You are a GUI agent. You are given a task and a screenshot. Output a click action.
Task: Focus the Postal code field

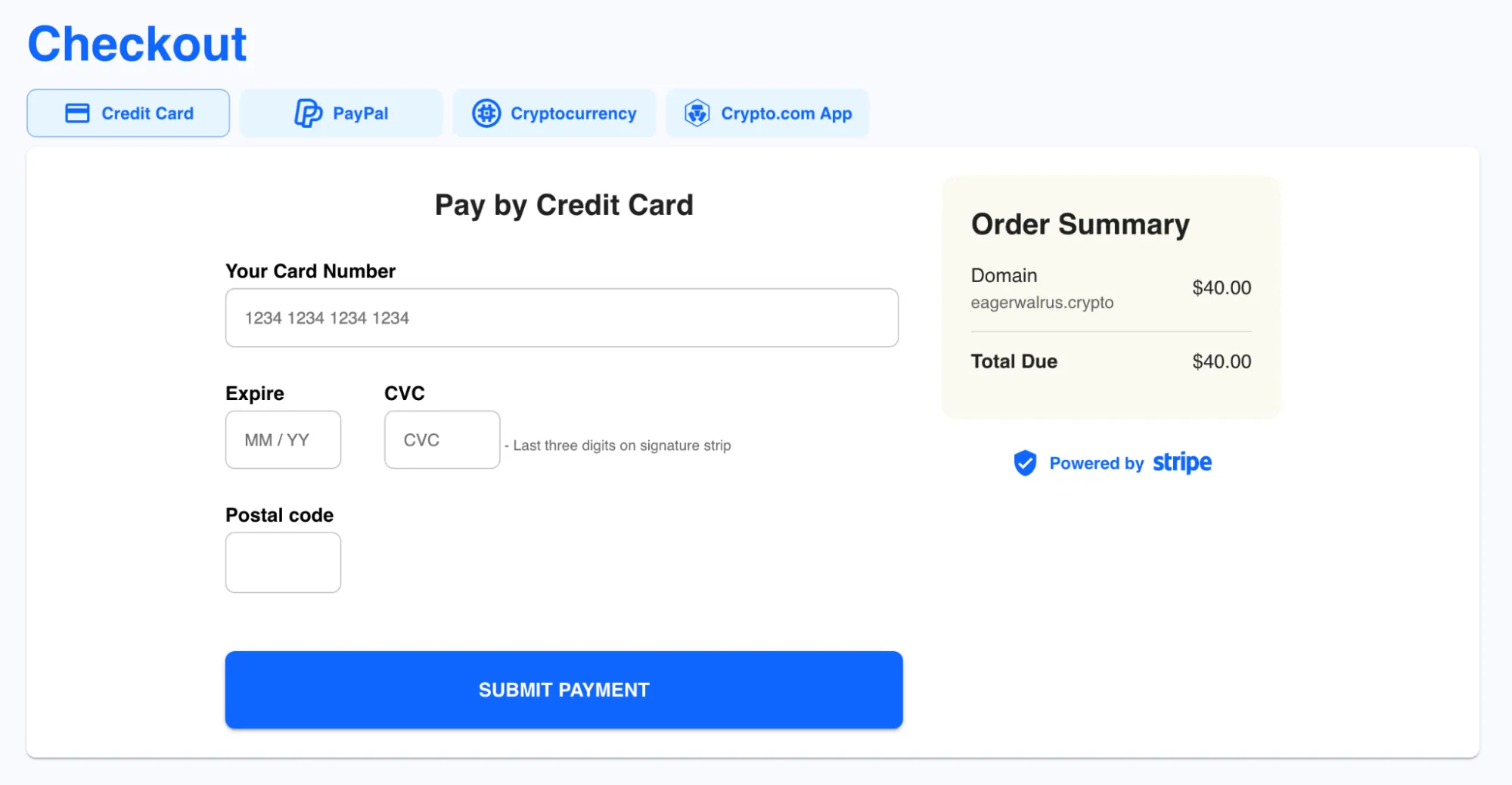pyautogui.click(x=283, y=563)
